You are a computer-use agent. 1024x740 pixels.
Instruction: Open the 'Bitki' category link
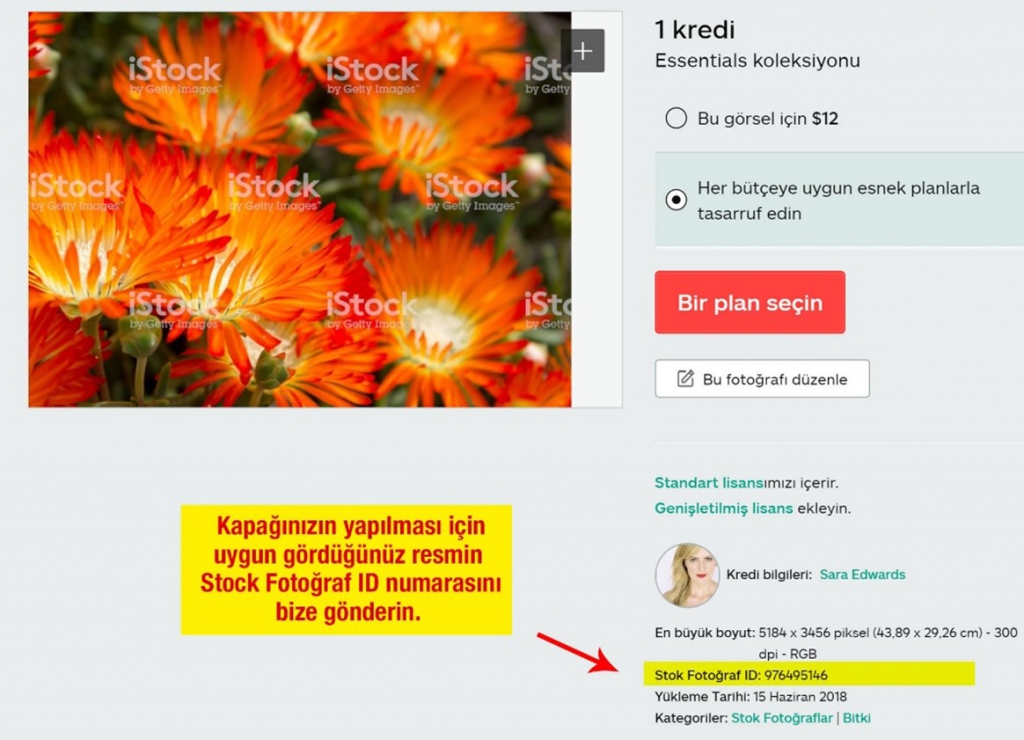856,718
